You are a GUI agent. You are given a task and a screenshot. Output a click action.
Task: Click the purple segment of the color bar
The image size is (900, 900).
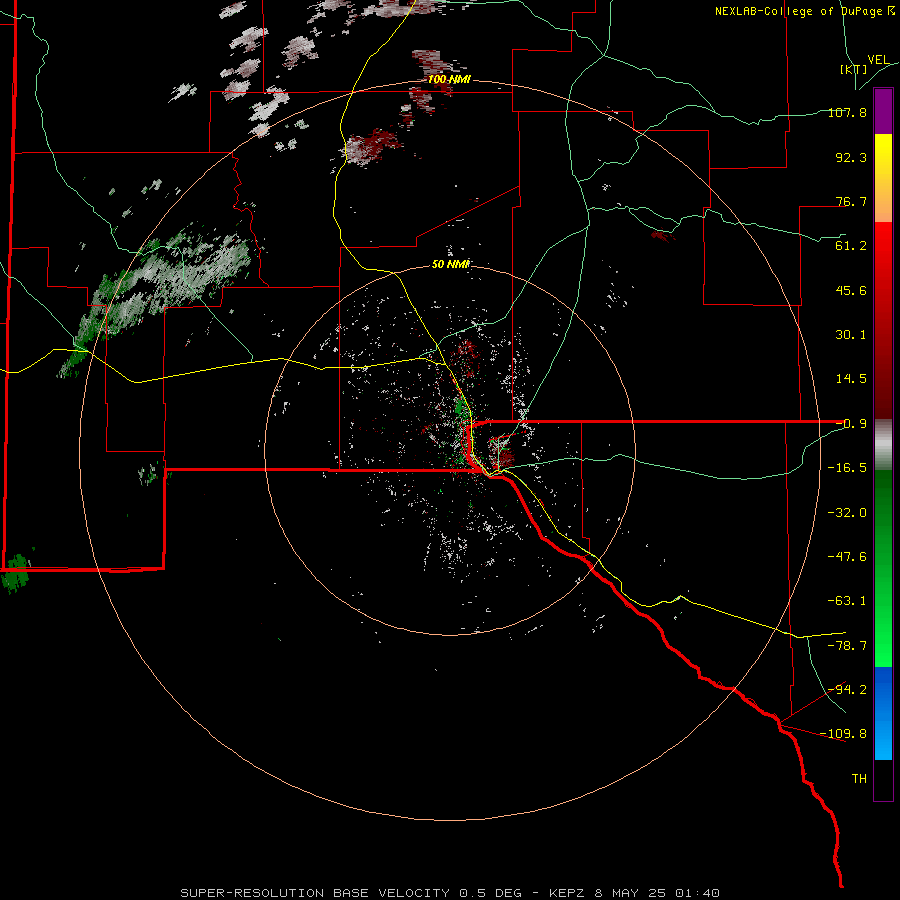[x=883, y=111]
